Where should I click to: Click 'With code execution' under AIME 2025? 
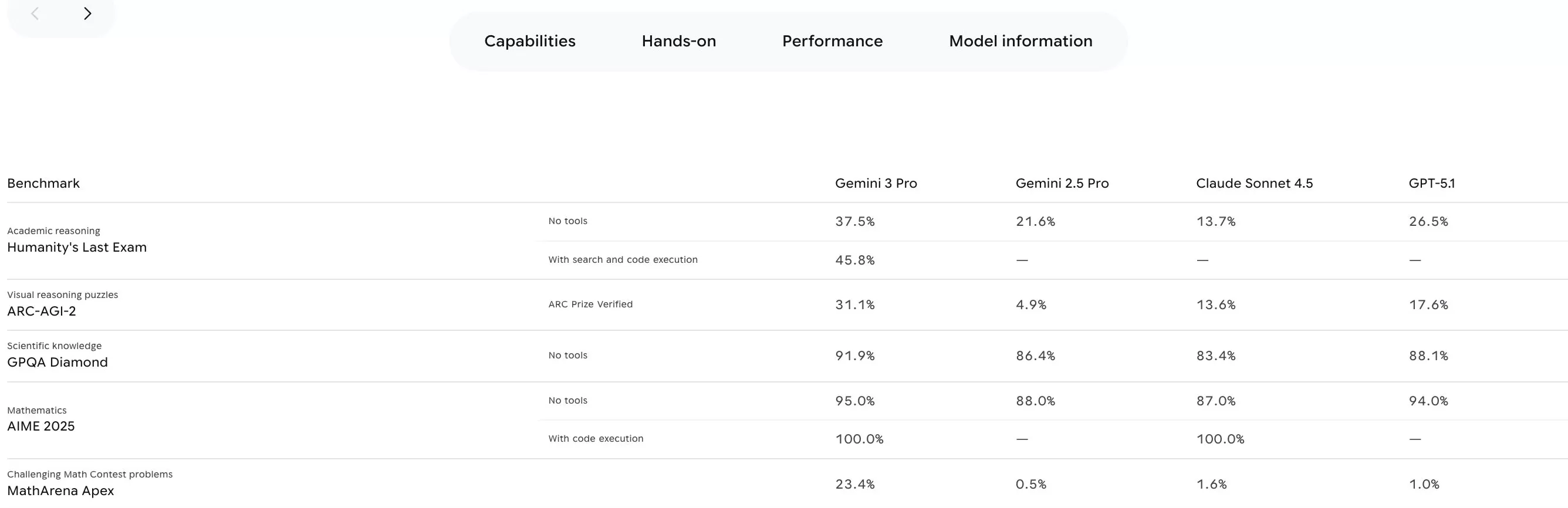pyautogui.click(x=595, y=438)
